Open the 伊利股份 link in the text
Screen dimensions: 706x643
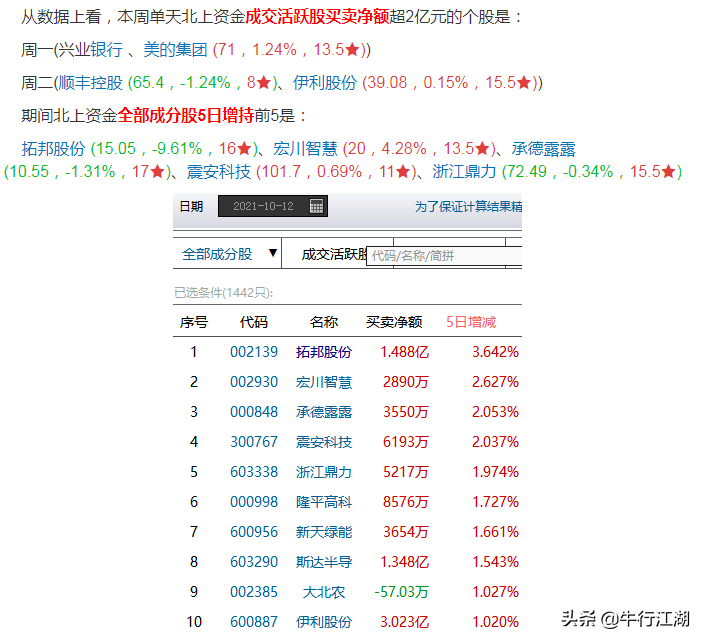pyautogui.click(x=325, y=83)
